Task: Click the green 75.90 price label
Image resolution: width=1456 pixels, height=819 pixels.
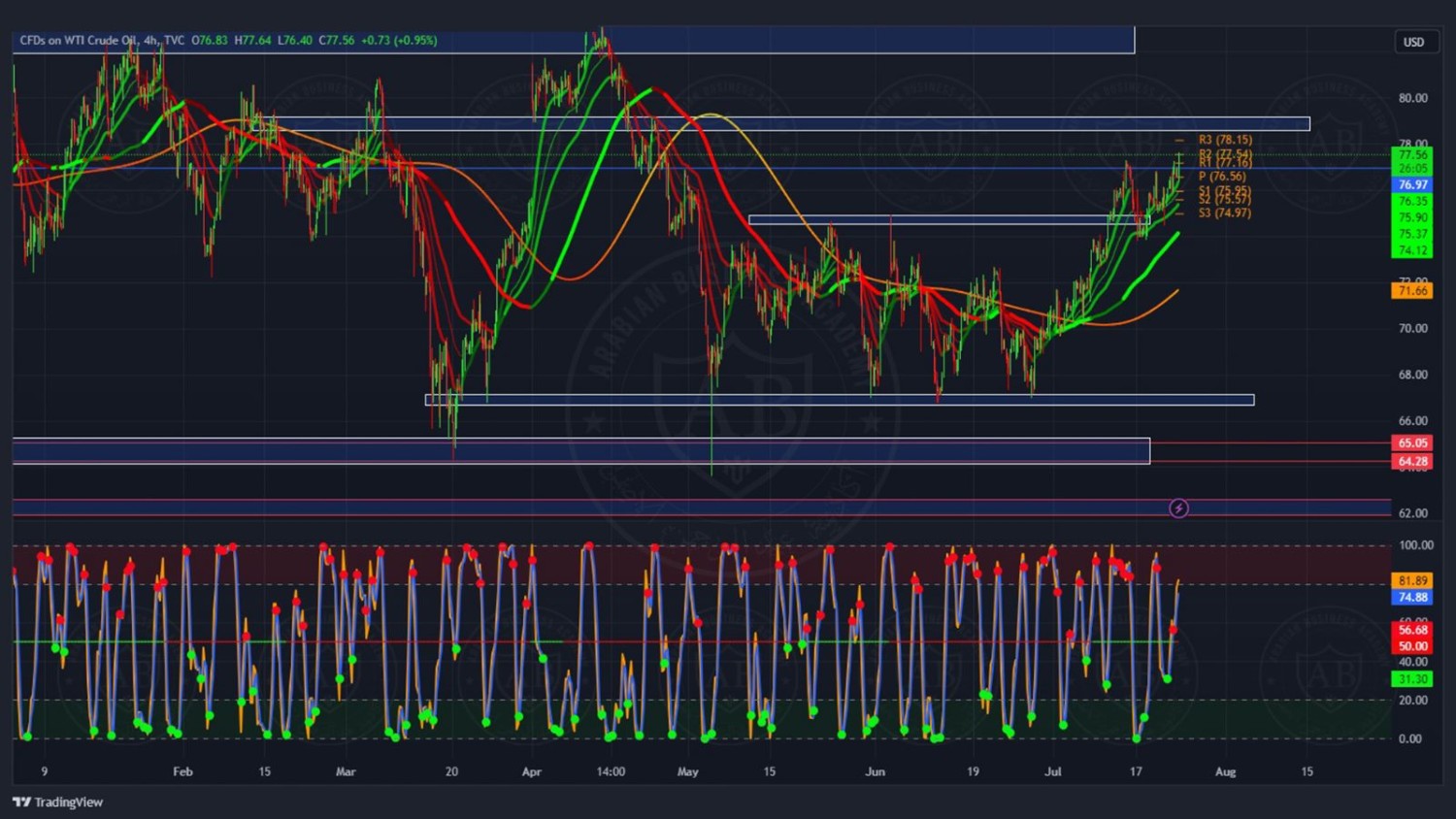Action: pos(1412,217)
